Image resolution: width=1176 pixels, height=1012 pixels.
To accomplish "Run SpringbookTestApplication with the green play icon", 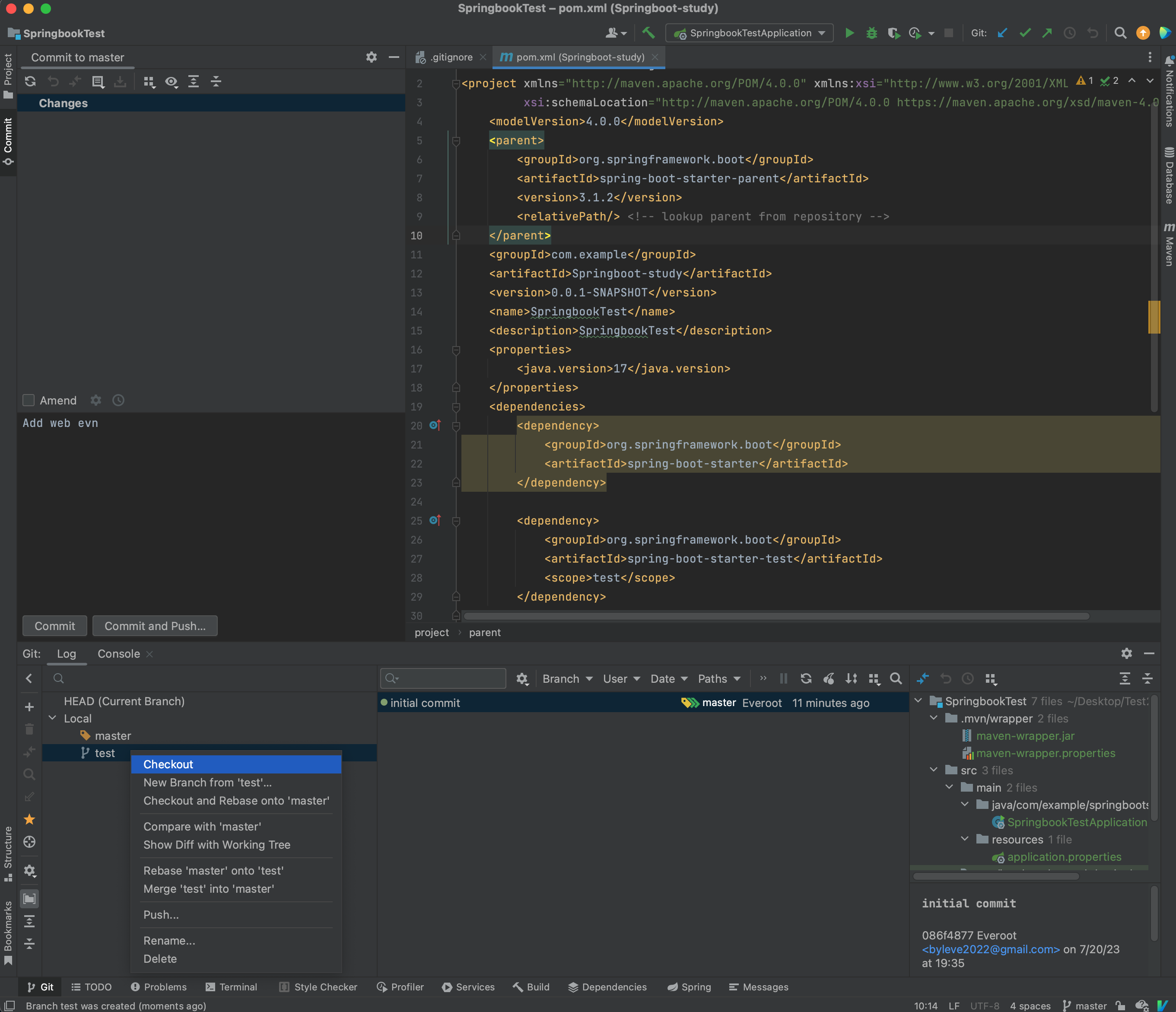I will click(849, 33).
